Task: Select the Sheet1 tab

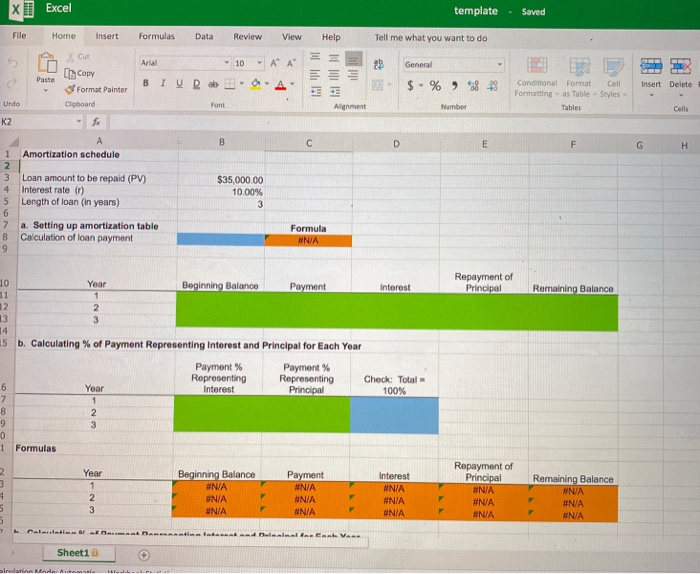Action: click(78, 553)
